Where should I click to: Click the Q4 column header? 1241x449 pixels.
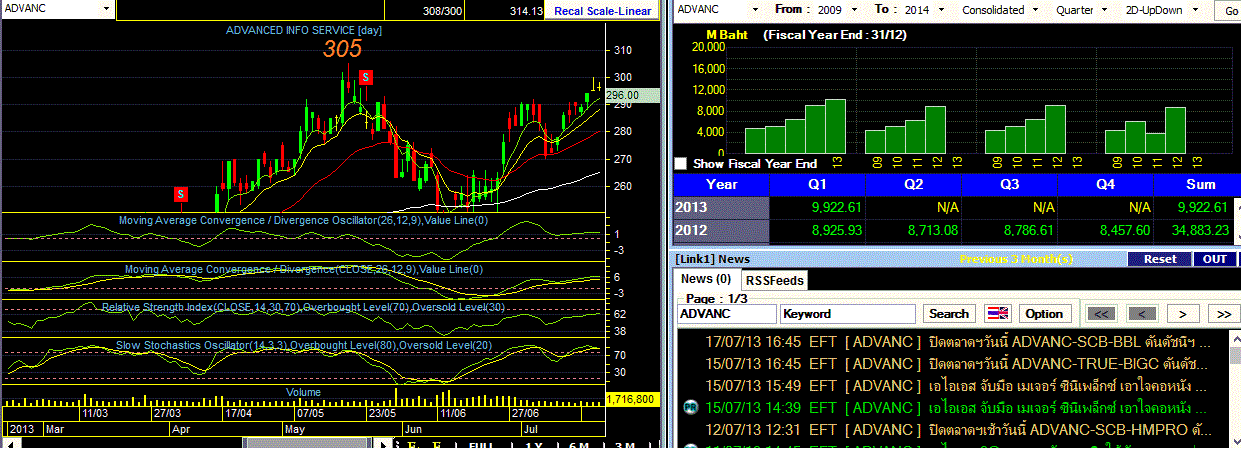[1105, 184]
